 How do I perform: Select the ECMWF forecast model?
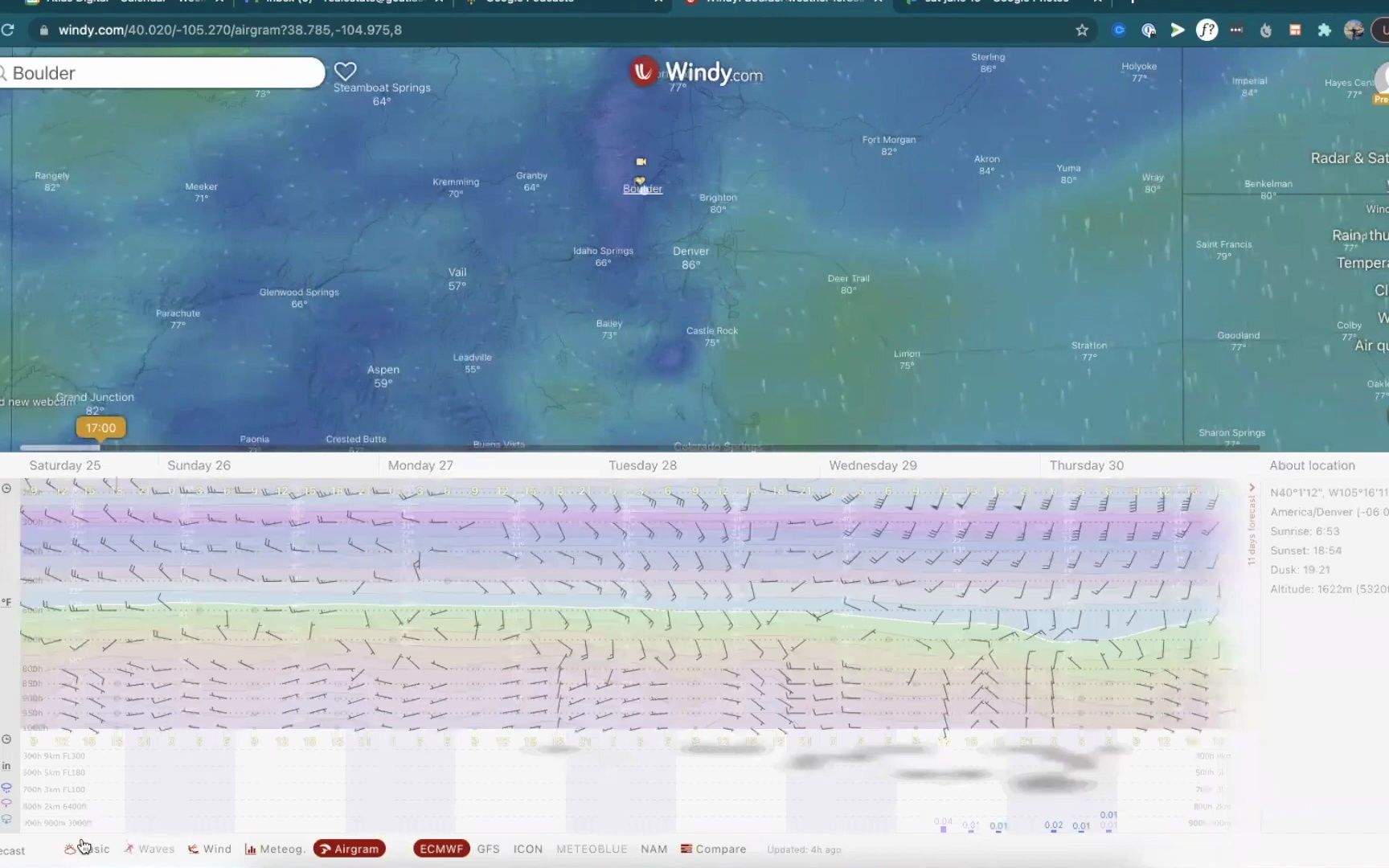click(x=441, y=849)
